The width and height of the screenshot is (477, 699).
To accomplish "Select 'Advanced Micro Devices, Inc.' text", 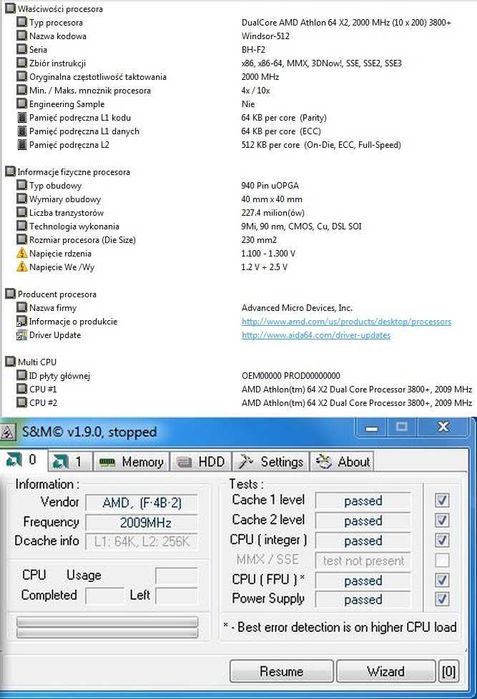I will [x=297, y=308].
